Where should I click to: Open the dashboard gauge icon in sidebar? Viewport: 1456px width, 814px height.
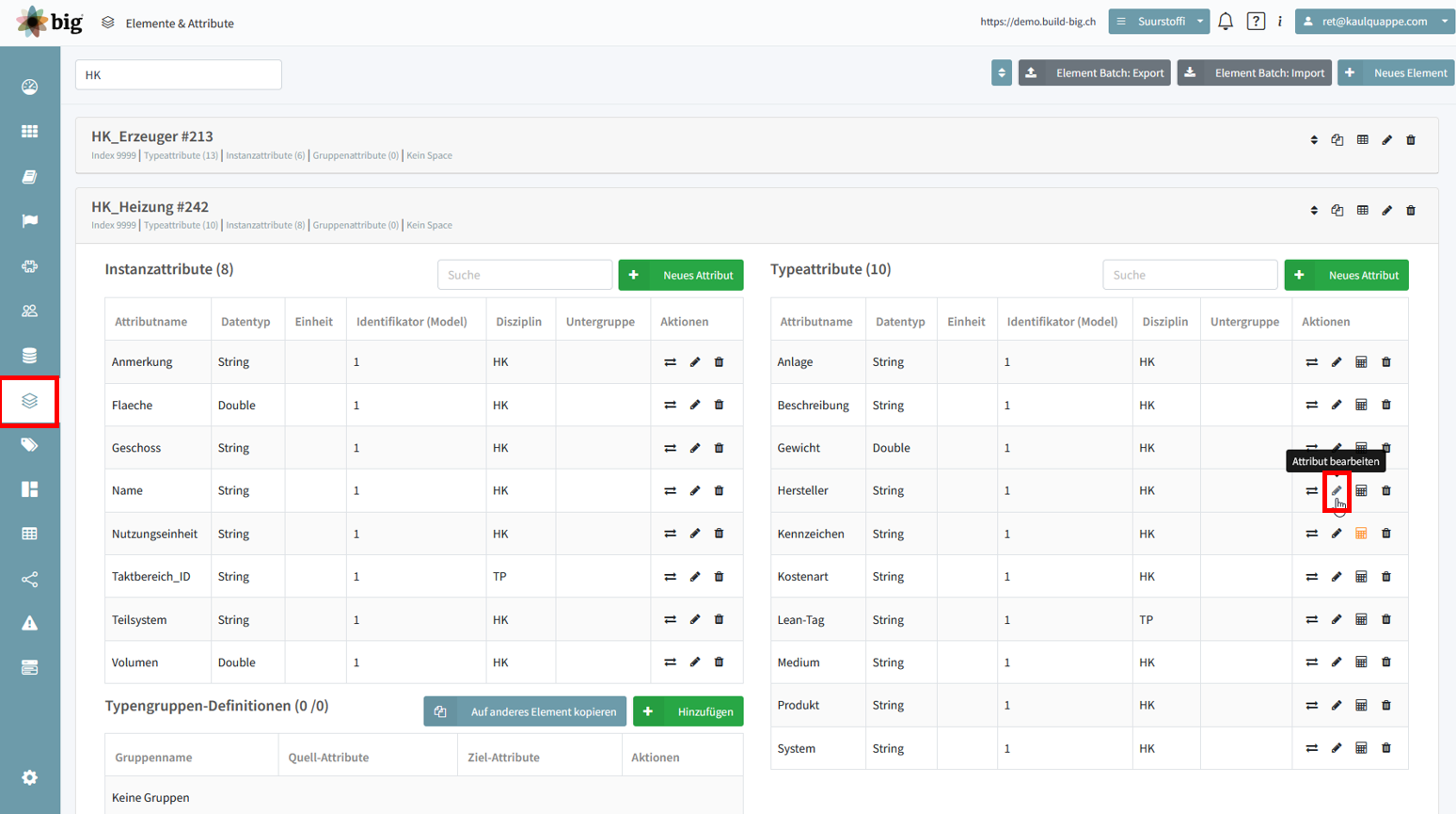(x=30, y=87)
